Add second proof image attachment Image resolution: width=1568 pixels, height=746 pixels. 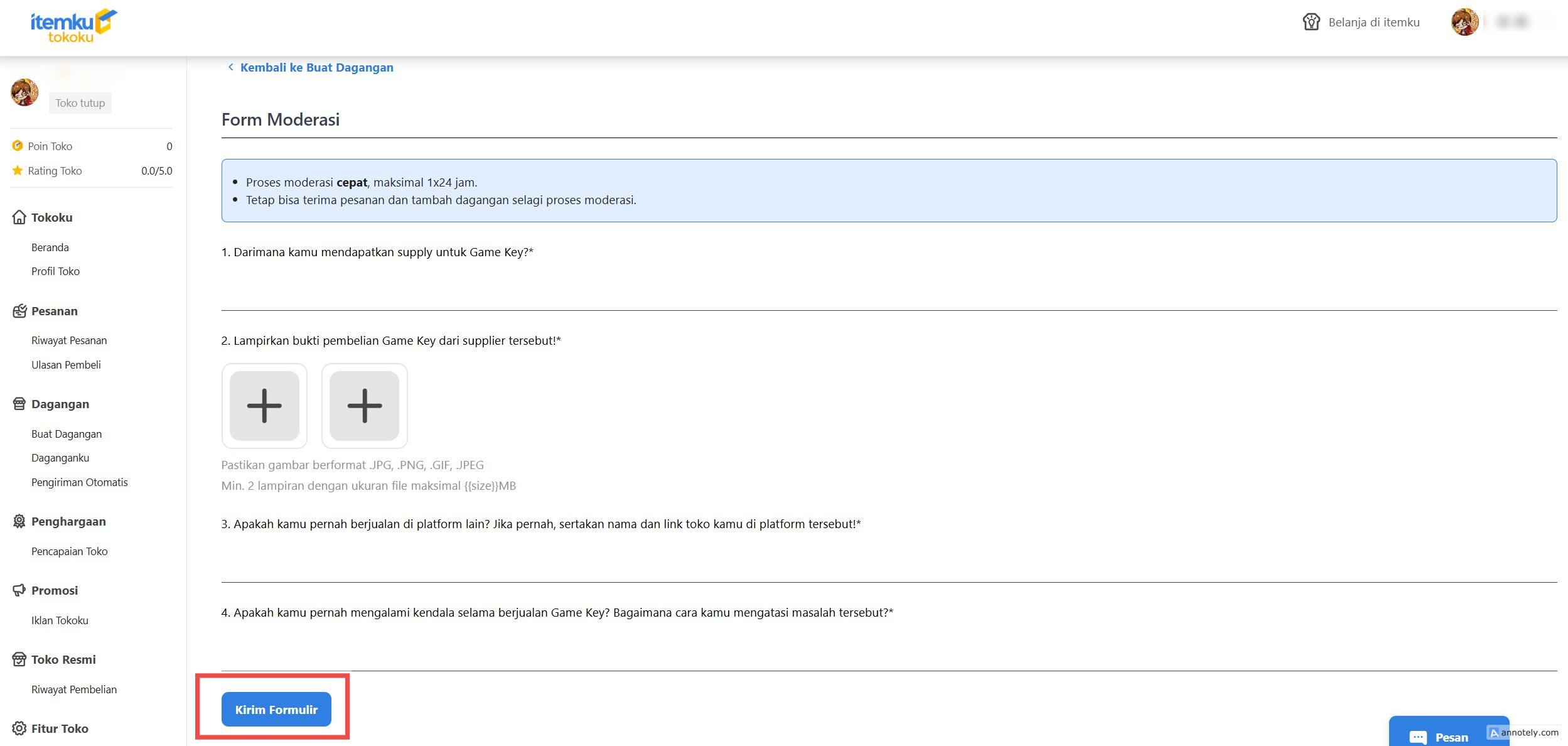click(x=364, y=406)
